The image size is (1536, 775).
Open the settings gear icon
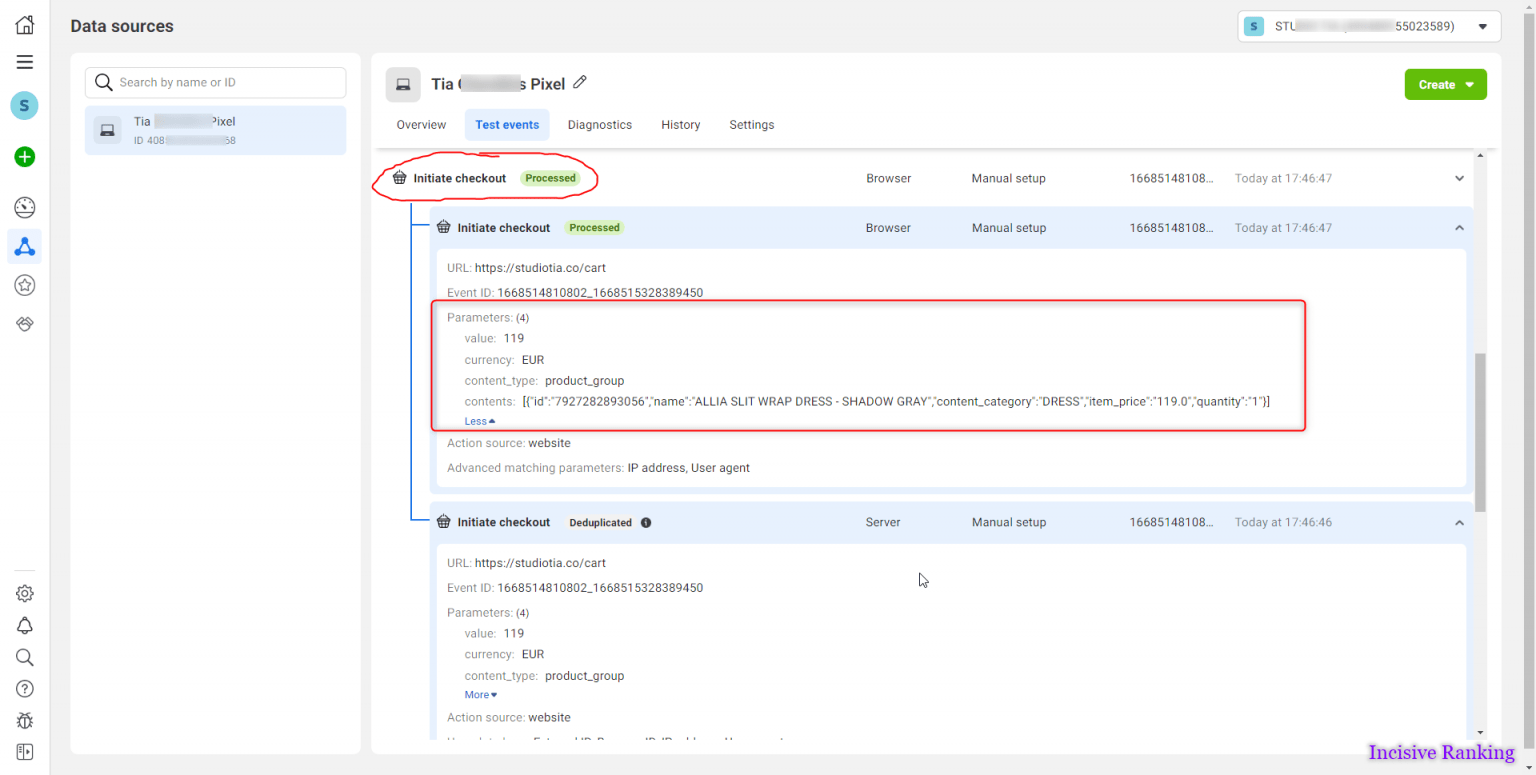tap(24, 593)
